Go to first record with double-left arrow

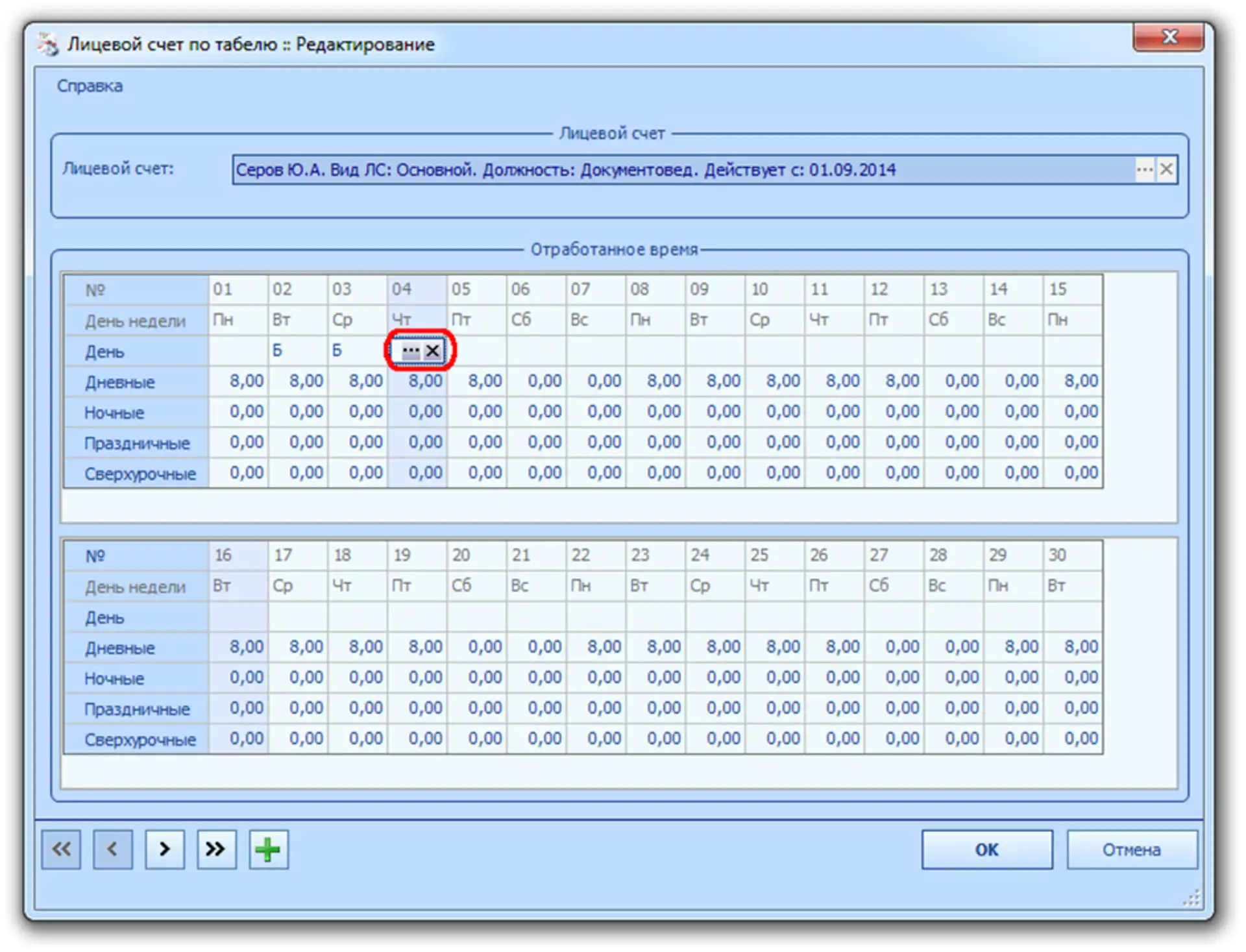(x=61, y=849)
